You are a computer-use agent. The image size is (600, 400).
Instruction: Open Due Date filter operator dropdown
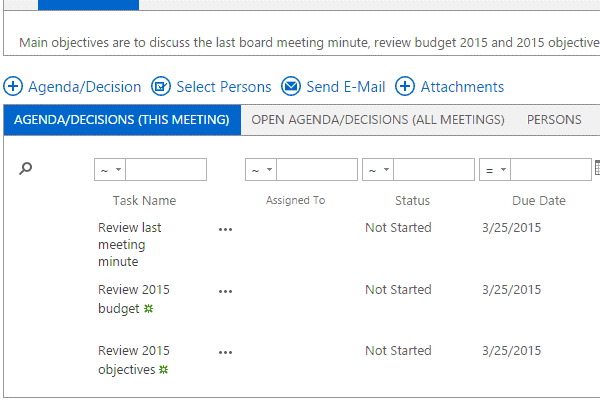click(x=495, y=170)
